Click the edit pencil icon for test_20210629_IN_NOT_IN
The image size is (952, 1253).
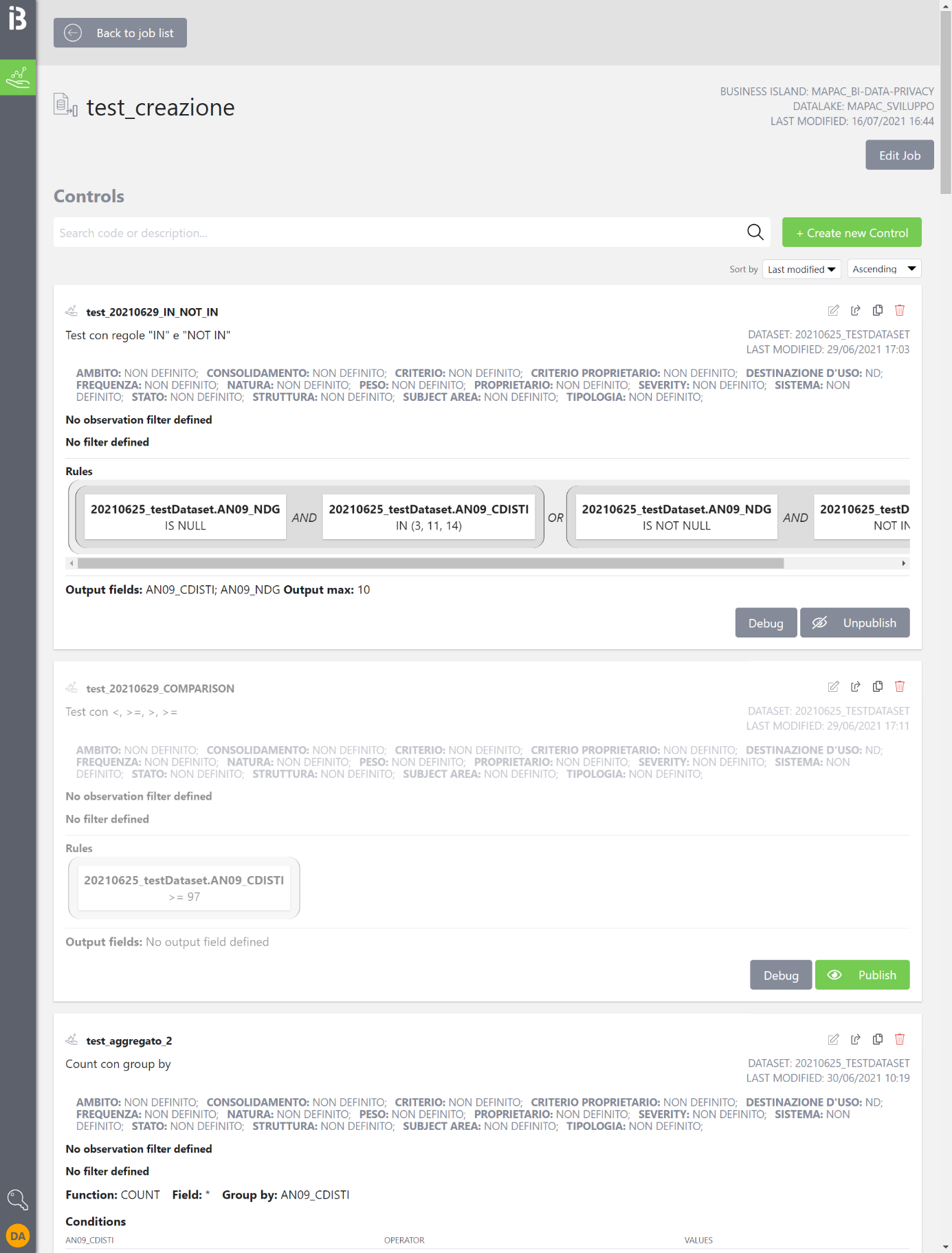click(x=833, y=311)
